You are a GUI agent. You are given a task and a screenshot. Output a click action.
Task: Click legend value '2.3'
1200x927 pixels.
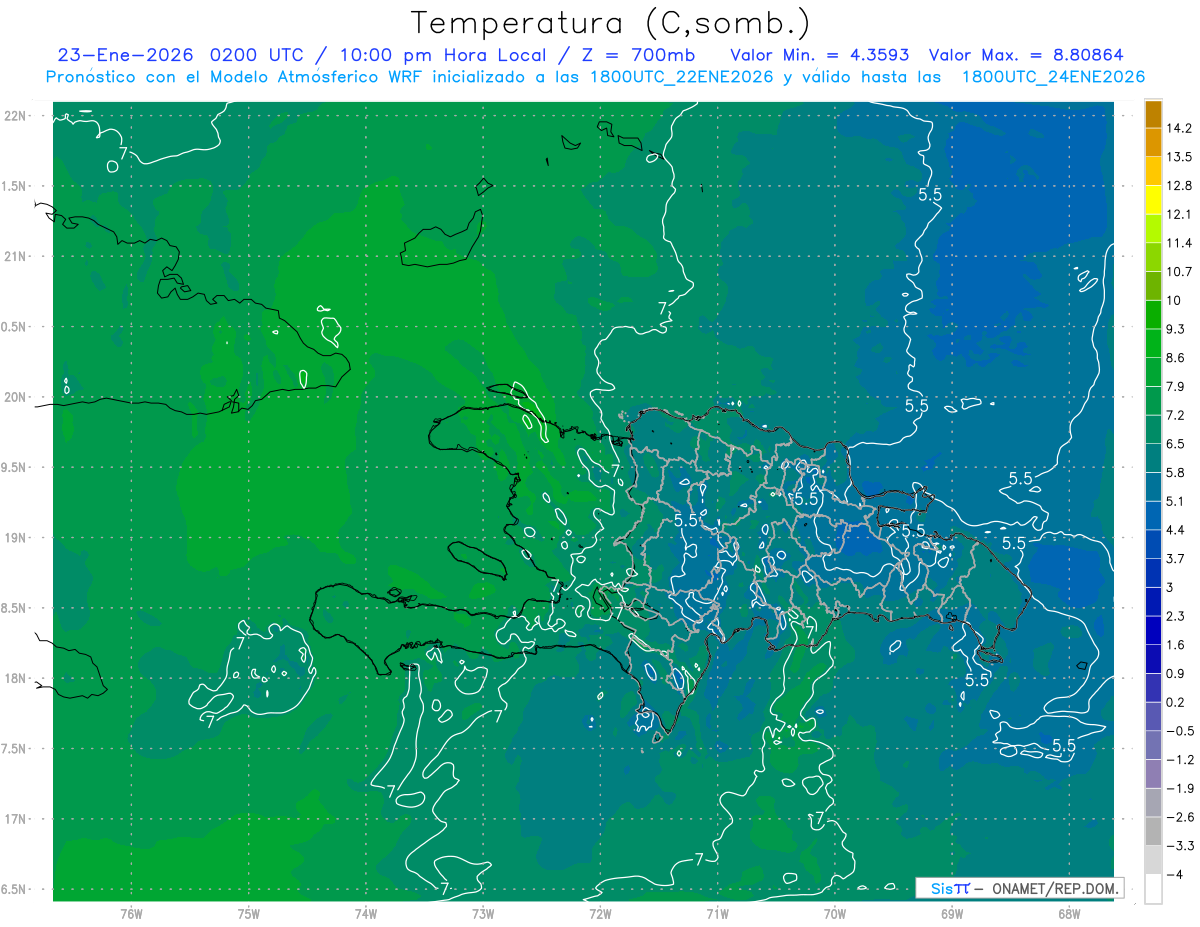1174,616
